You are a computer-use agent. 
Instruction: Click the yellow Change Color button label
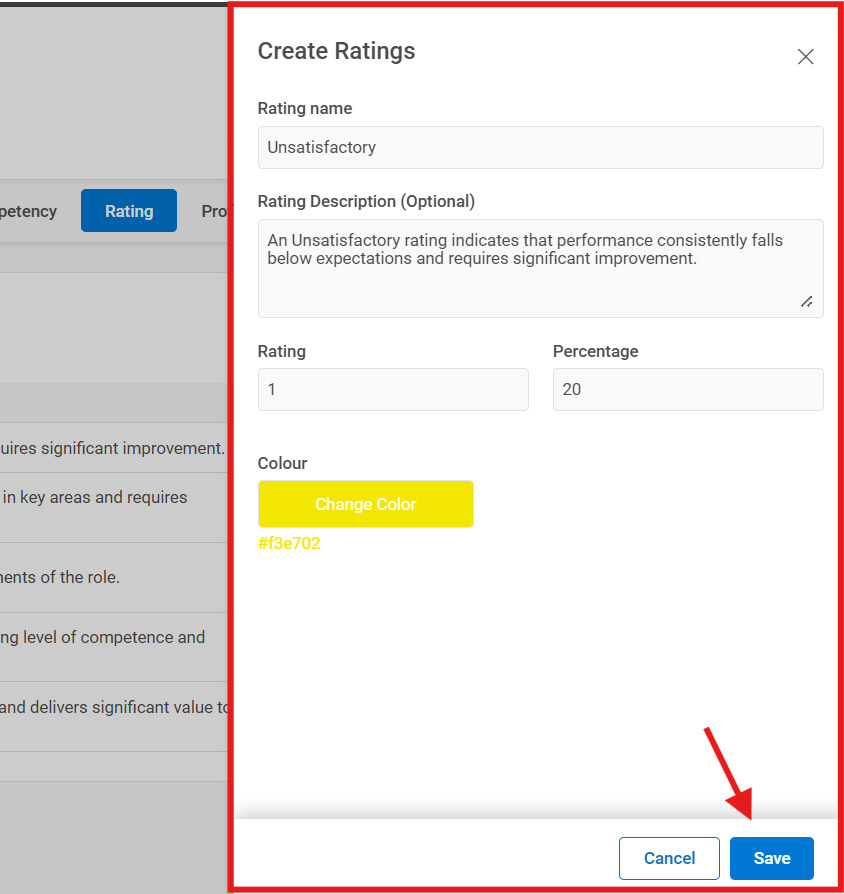click(x=365, y=504)
